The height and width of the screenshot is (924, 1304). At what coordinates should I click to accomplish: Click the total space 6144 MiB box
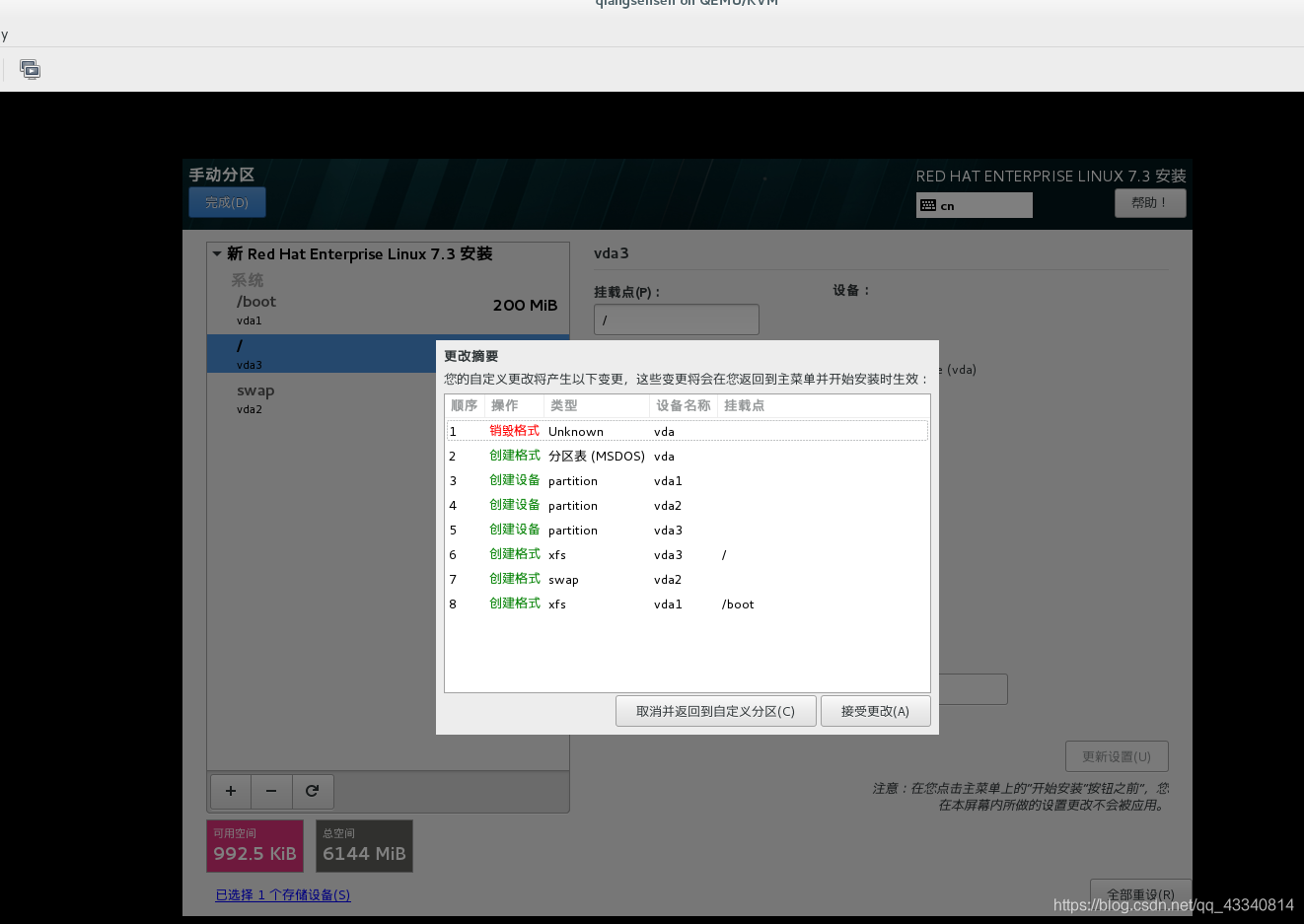pos(364,846)
